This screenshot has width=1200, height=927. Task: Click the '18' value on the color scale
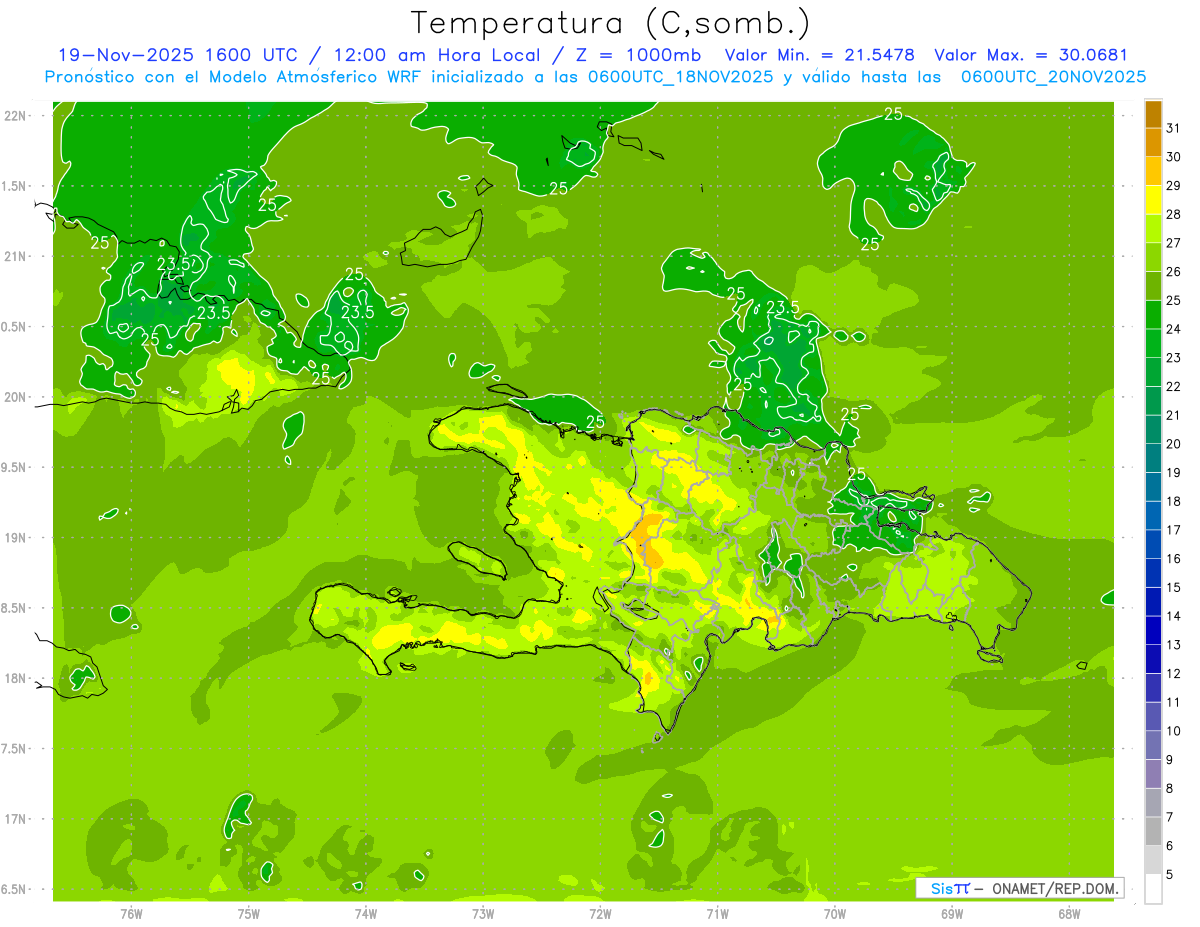tap(1174, 502)
